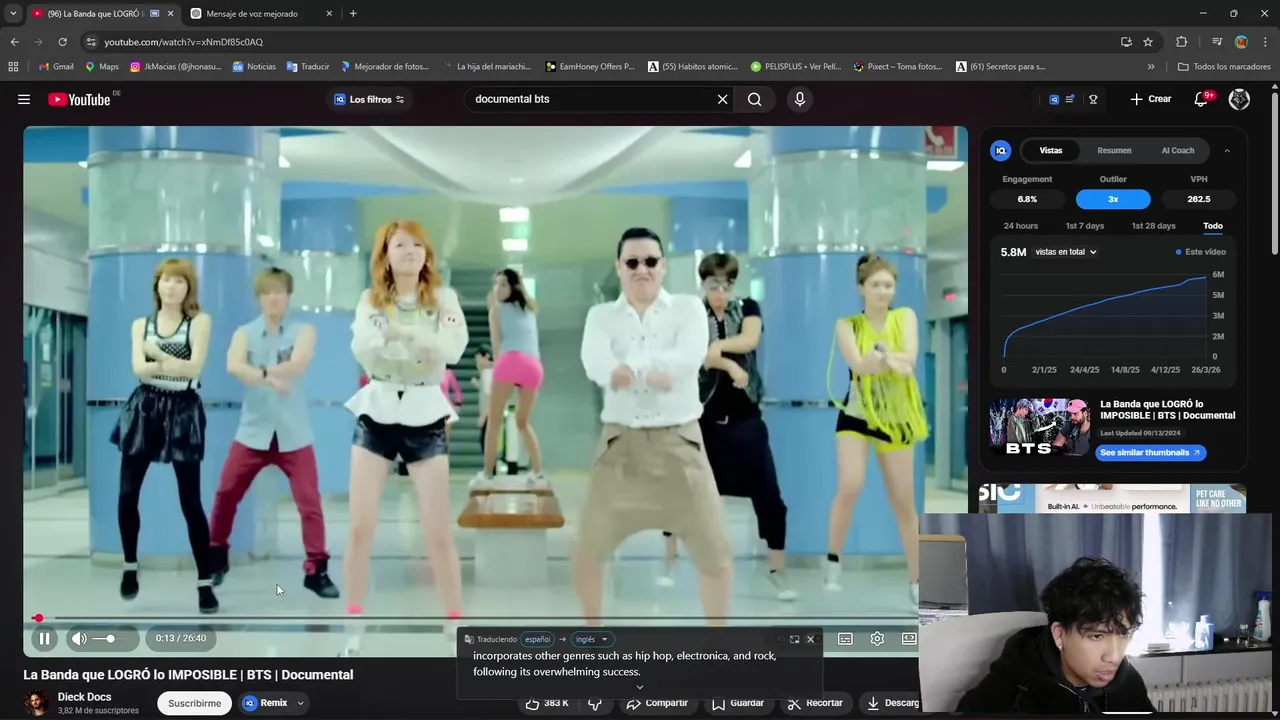Go to the YouTube home logo
This screenshot has height=720, width=1280.
coord(79,99)
